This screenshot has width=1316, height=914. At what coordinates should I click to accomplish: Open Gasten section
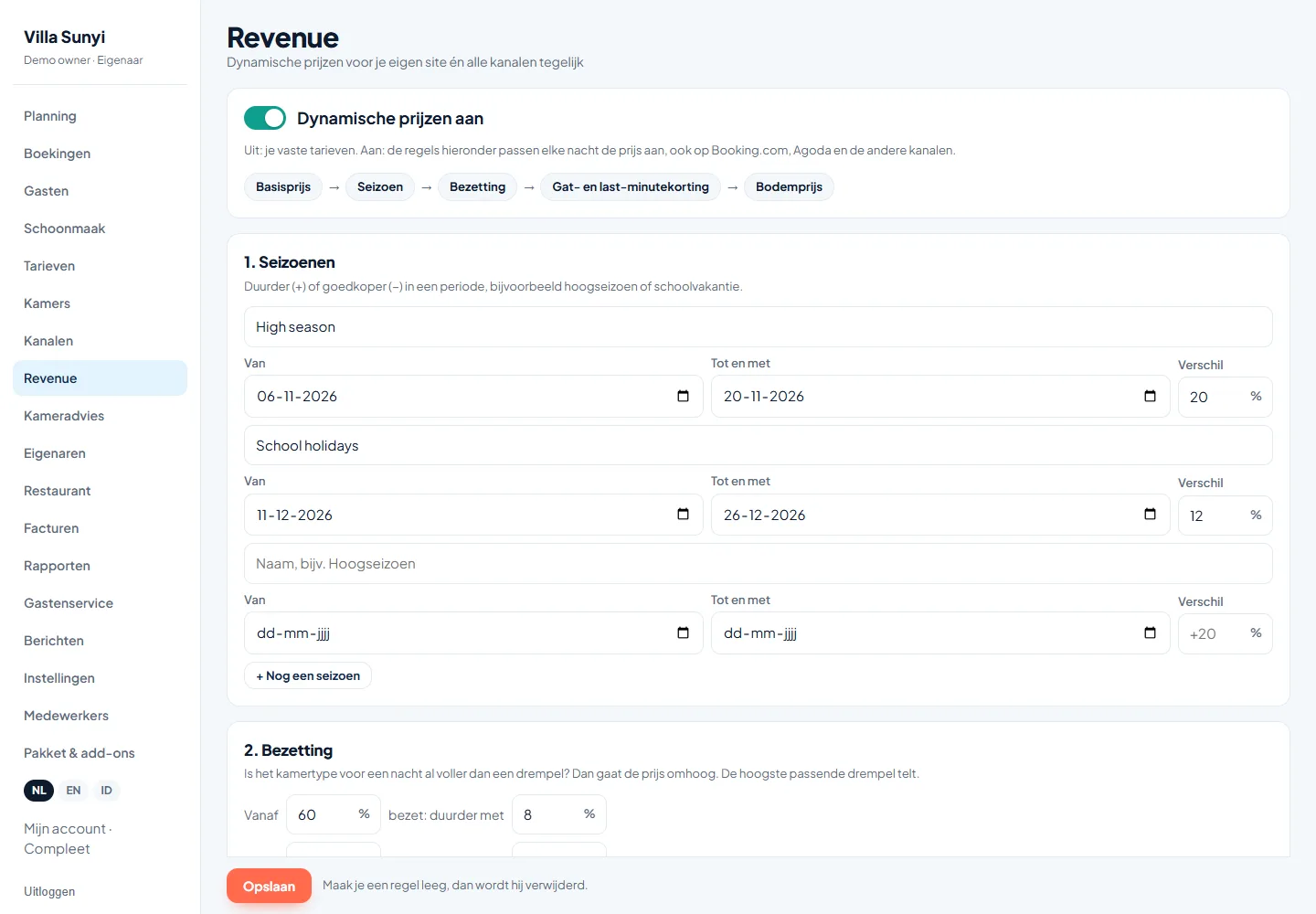pyautogui.click(x=100, y=191)
